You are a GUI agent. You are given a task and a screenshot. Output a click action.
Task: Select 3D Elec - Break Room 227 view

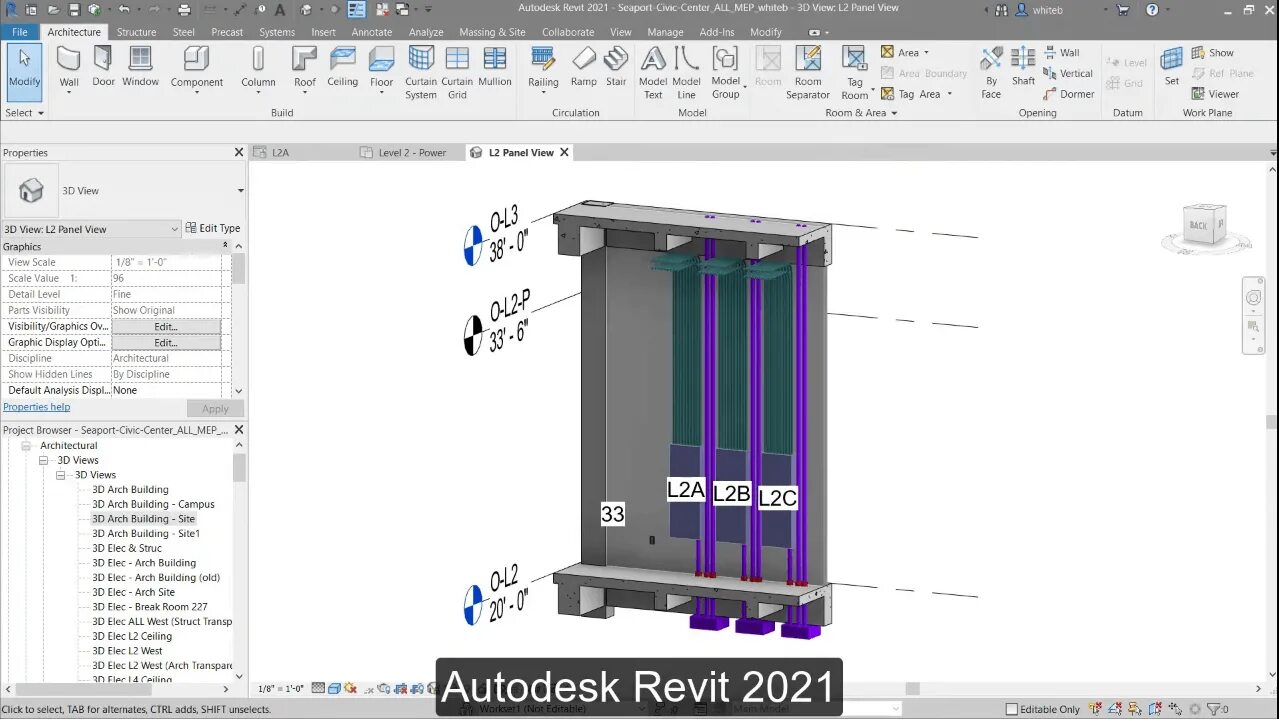pyautogui.click(x=150, y=607)
